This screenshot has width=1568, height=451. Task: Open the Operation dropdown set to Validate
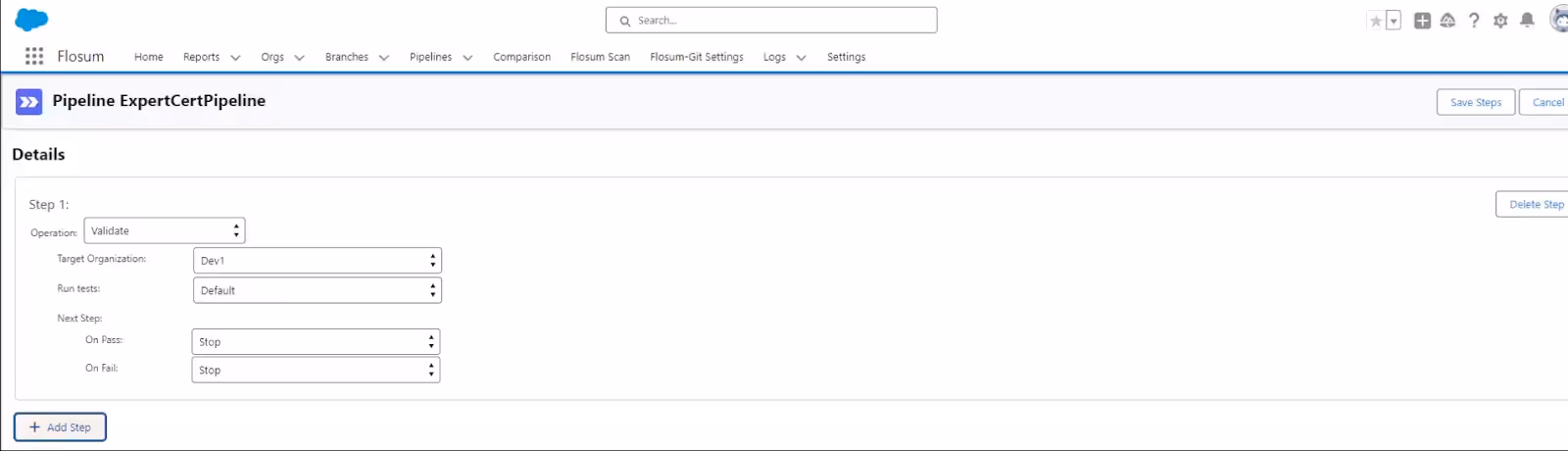pos(165,230)
